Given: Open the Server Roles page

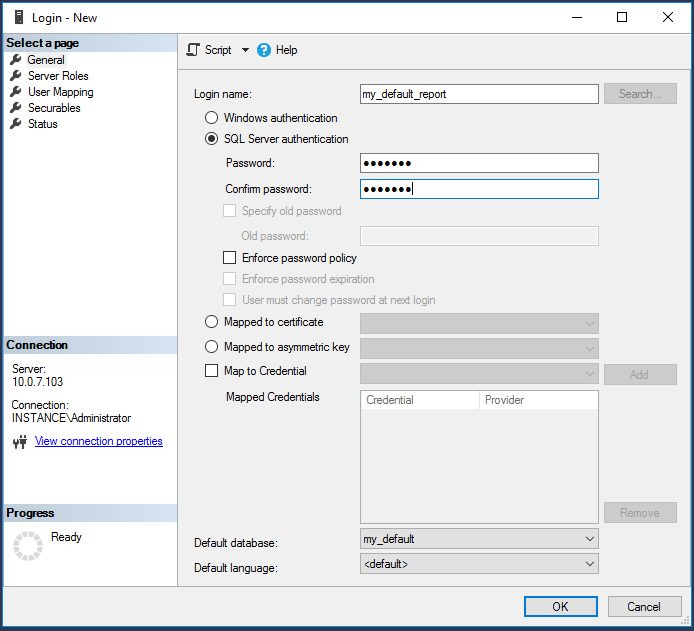Looking at the screenshot, I should click(58, 76).
